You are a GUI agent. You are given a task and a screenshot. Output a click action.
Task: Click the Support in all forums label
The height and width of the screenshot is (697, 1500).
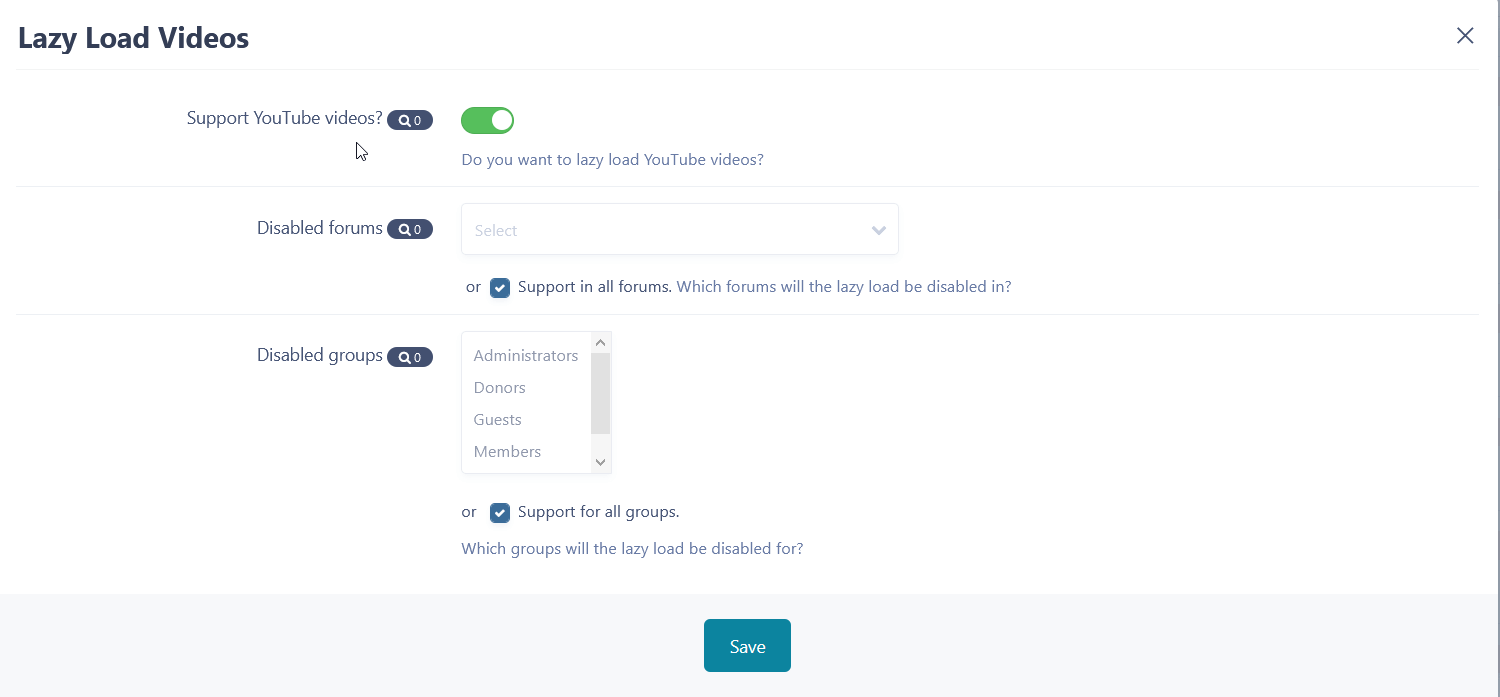(595, 287)
